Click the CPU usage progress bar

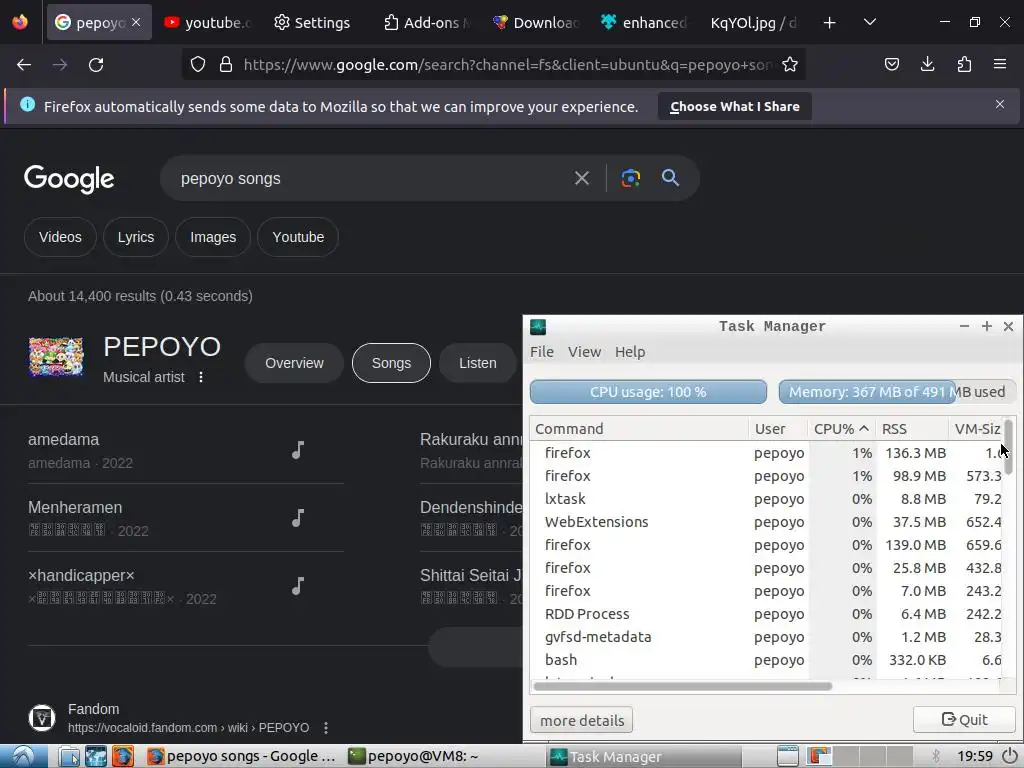pyautogui.click(x=648, y=392)
